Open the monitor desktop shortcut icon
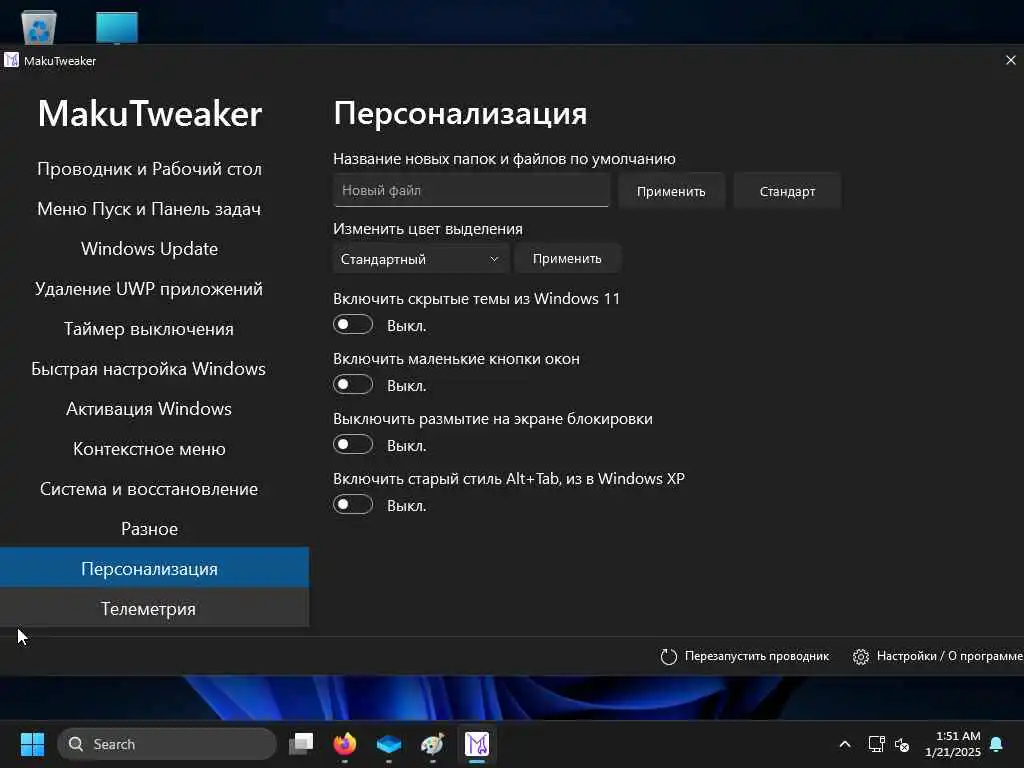 (117, 27)
